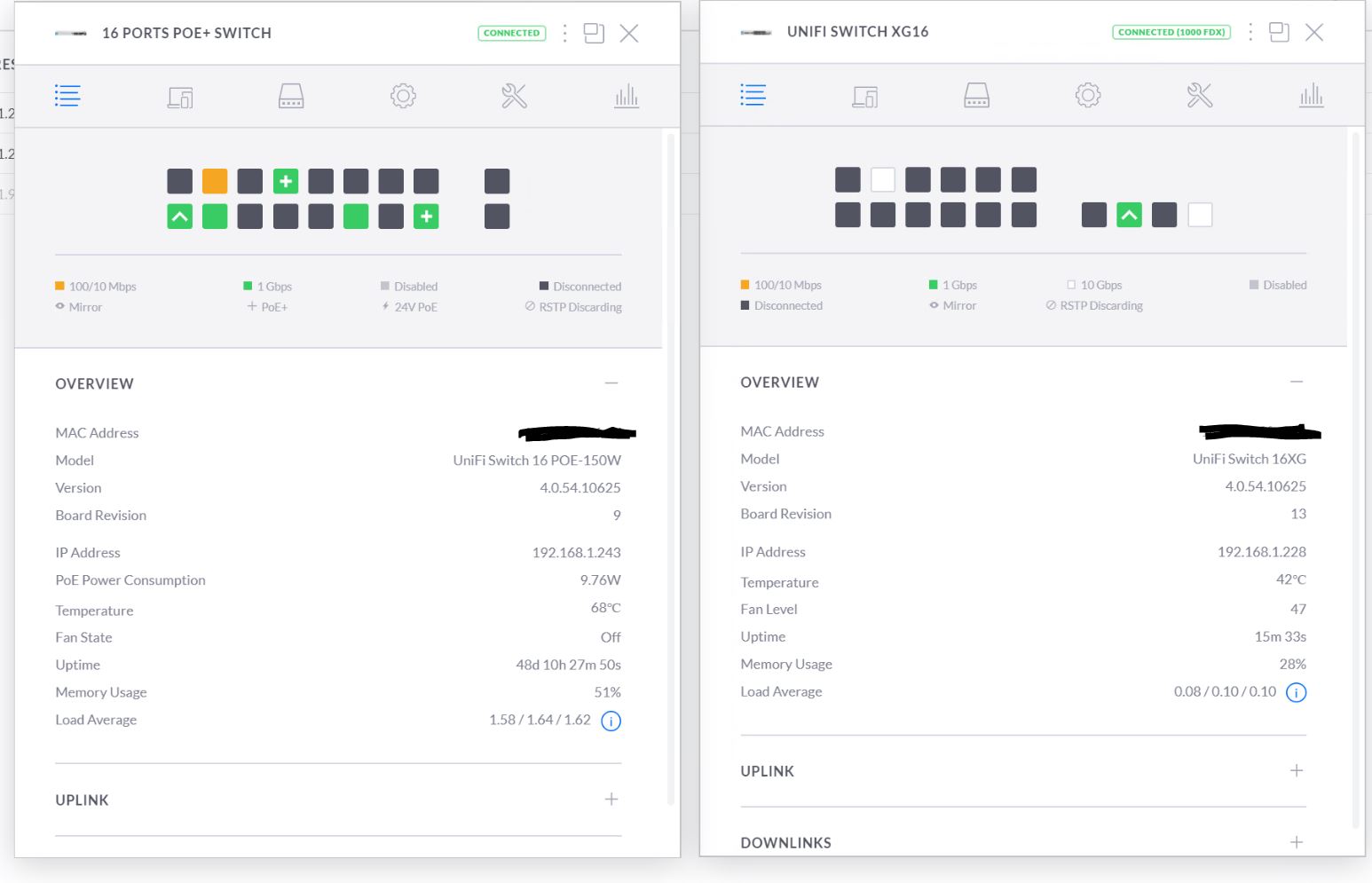This screenshot has width=1372, height=883.
Task: Click the 24V PoE legend entry
Action: 410,307
